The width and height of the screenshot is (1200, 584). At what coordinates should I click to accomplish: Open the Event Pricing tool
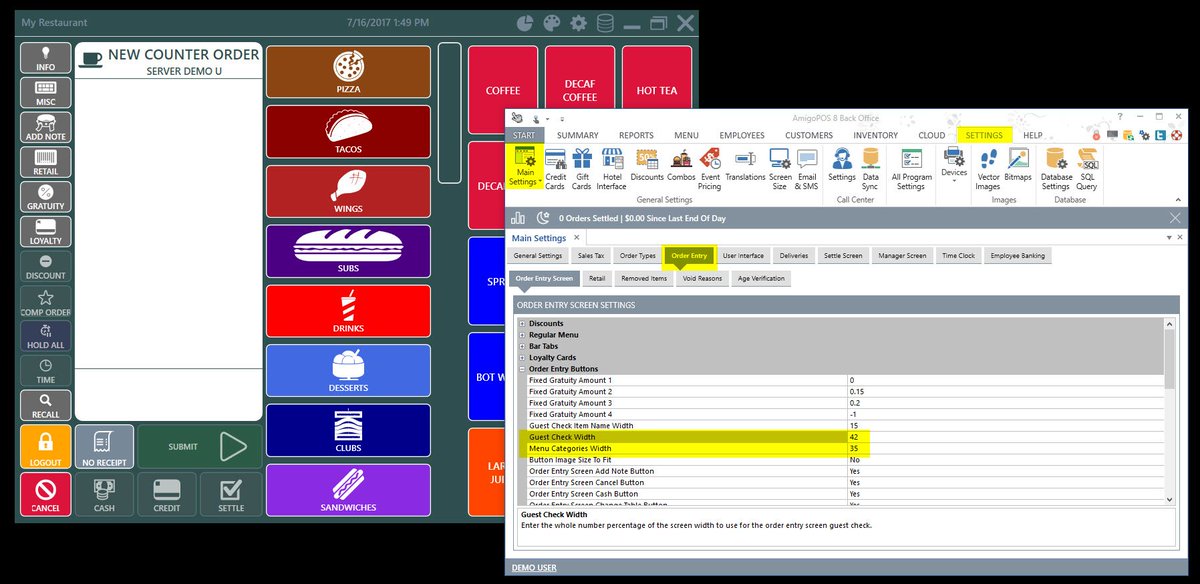[709, 168]
